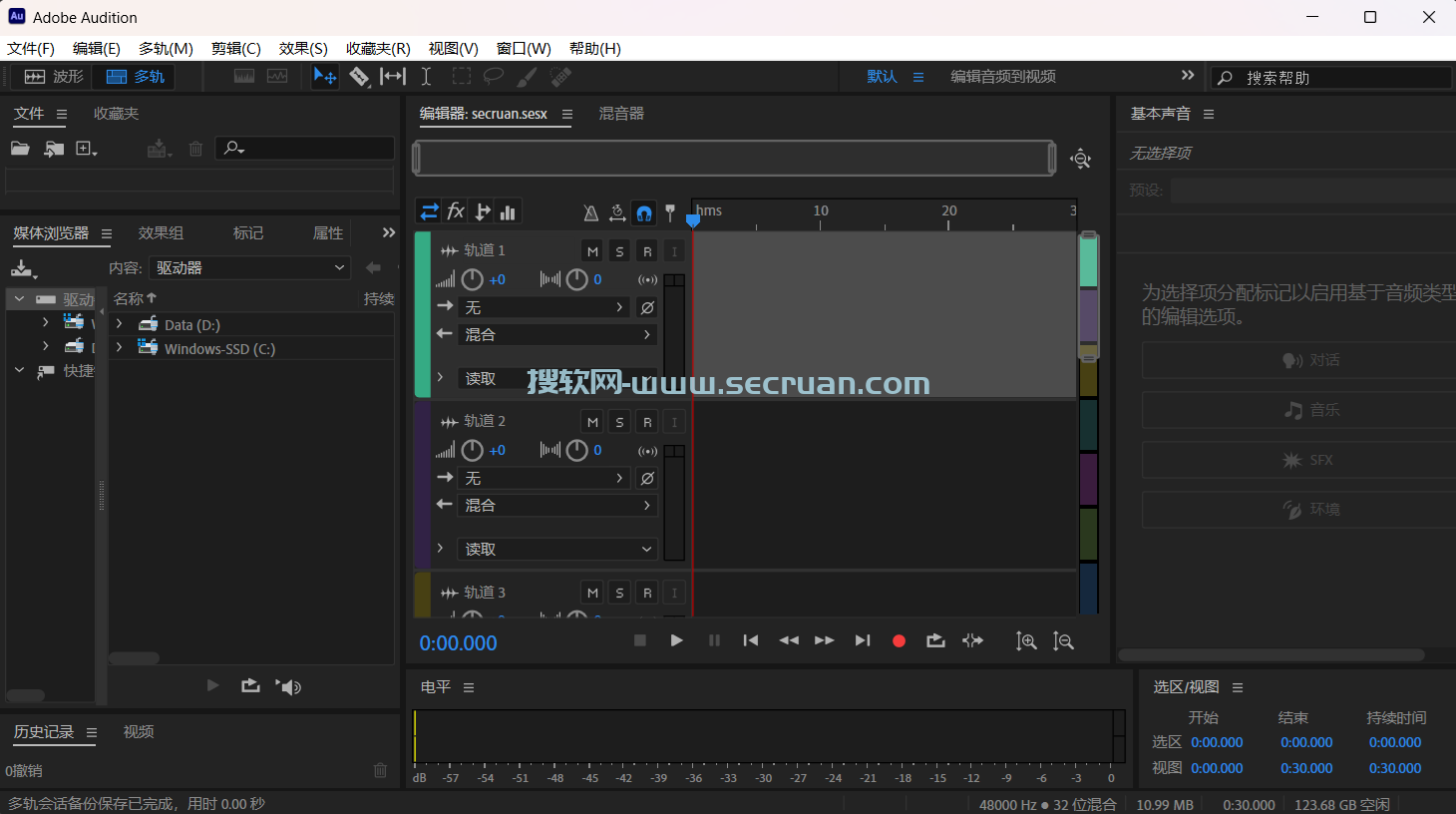Click the add marker pin icon

pyautogui.click(x=670, y=212)
